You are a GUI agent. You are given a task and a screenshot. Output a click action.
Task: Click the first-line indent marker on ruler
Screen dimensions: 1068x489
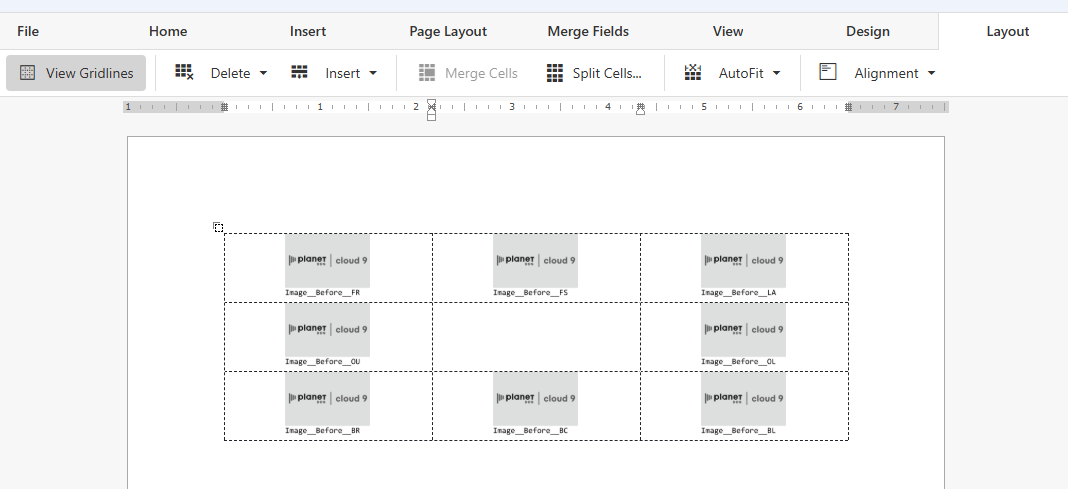[431, 103]
